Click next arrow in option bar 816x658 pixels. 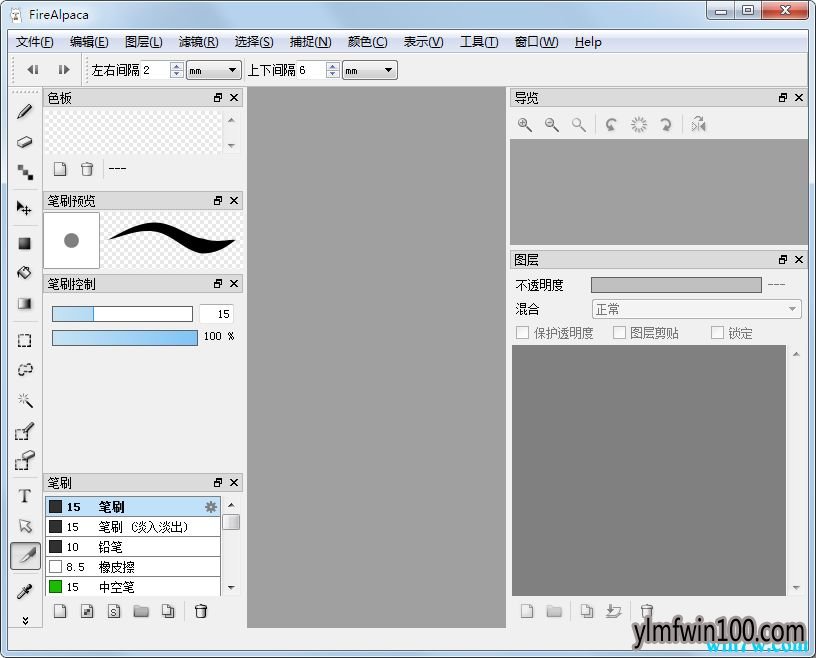(x=63, y=69)
